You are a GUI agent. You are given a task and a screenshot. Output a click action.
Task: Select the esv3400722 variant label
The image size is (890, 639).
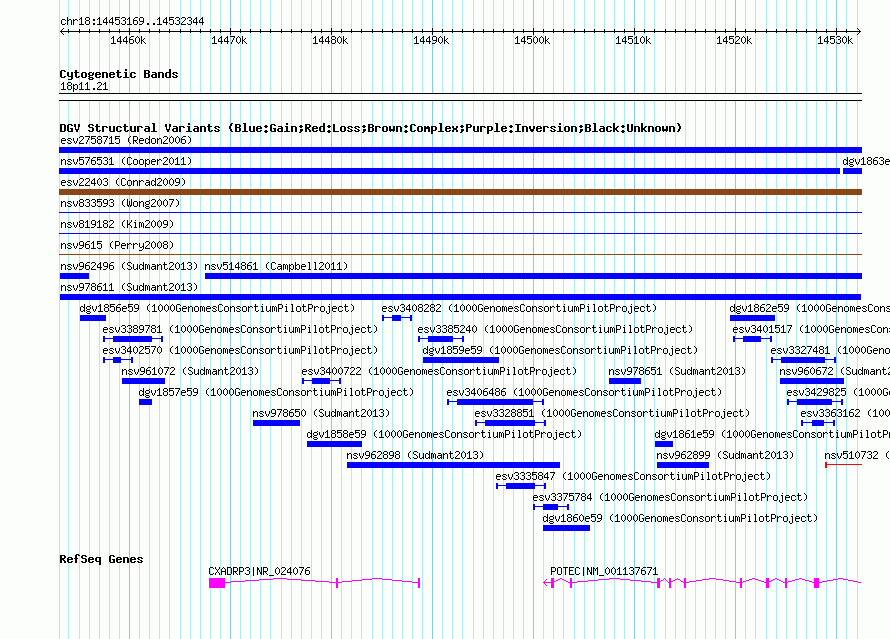[x=439, y=371]
